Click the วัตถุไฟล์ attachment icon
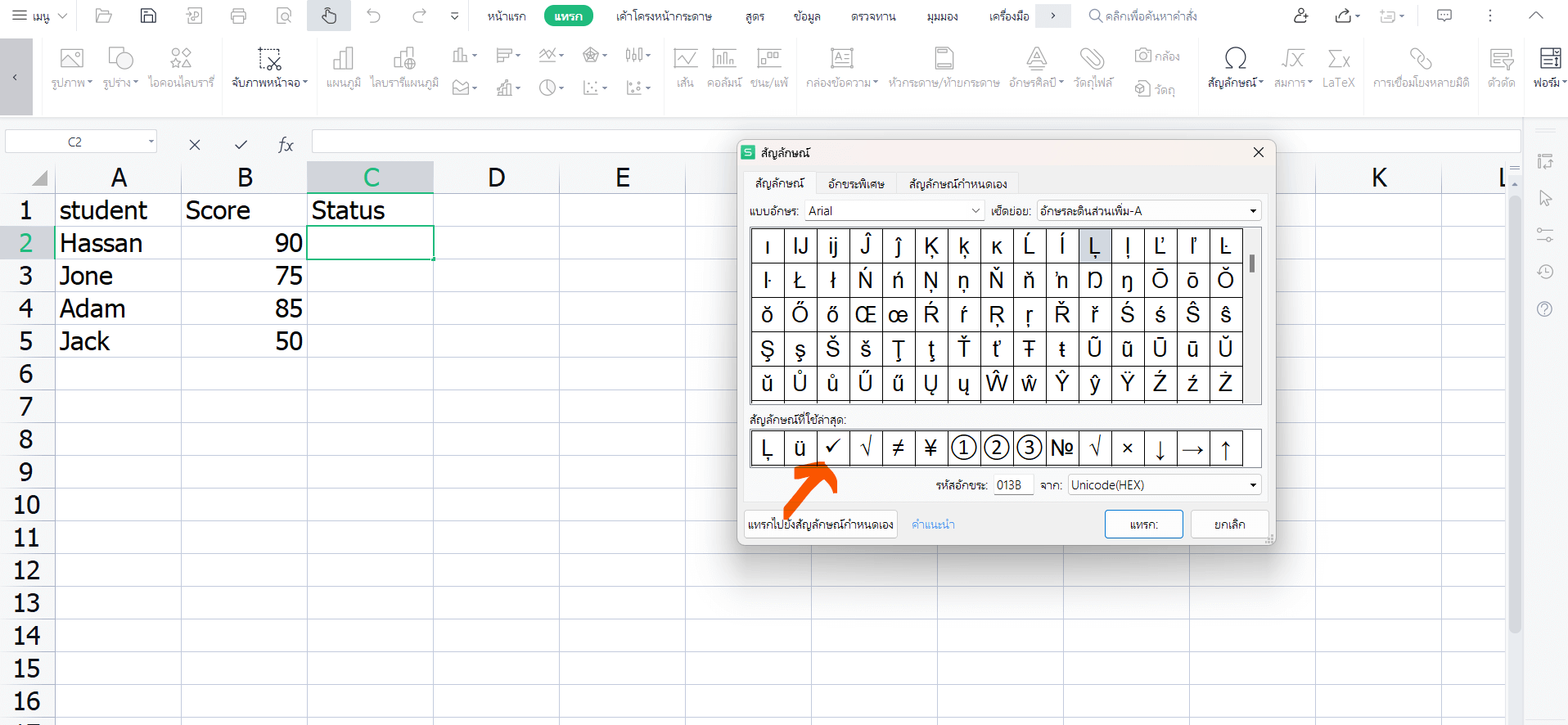 (x=1093, y=68)
